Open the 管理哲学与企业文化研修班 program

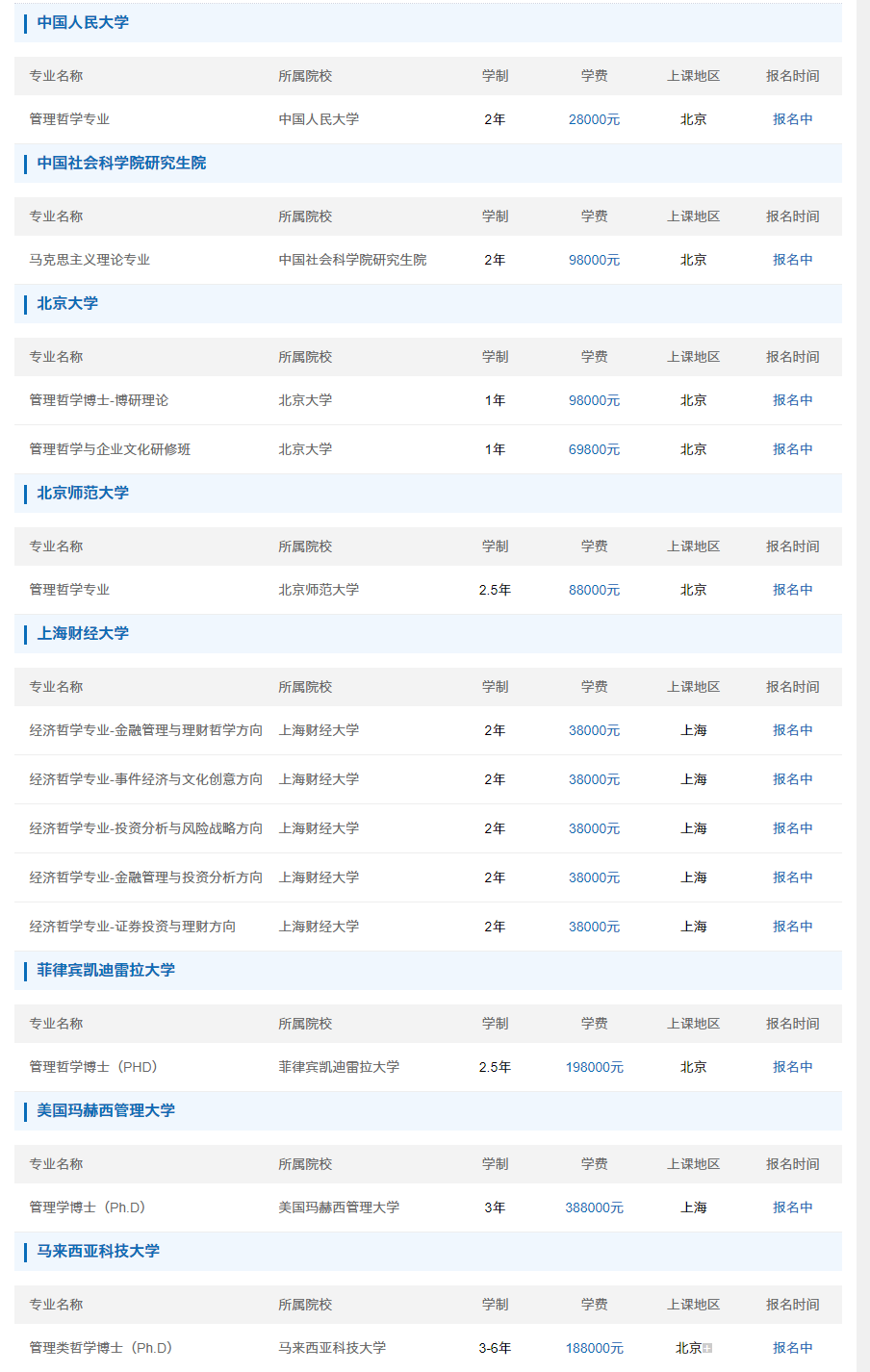point(110,449)
